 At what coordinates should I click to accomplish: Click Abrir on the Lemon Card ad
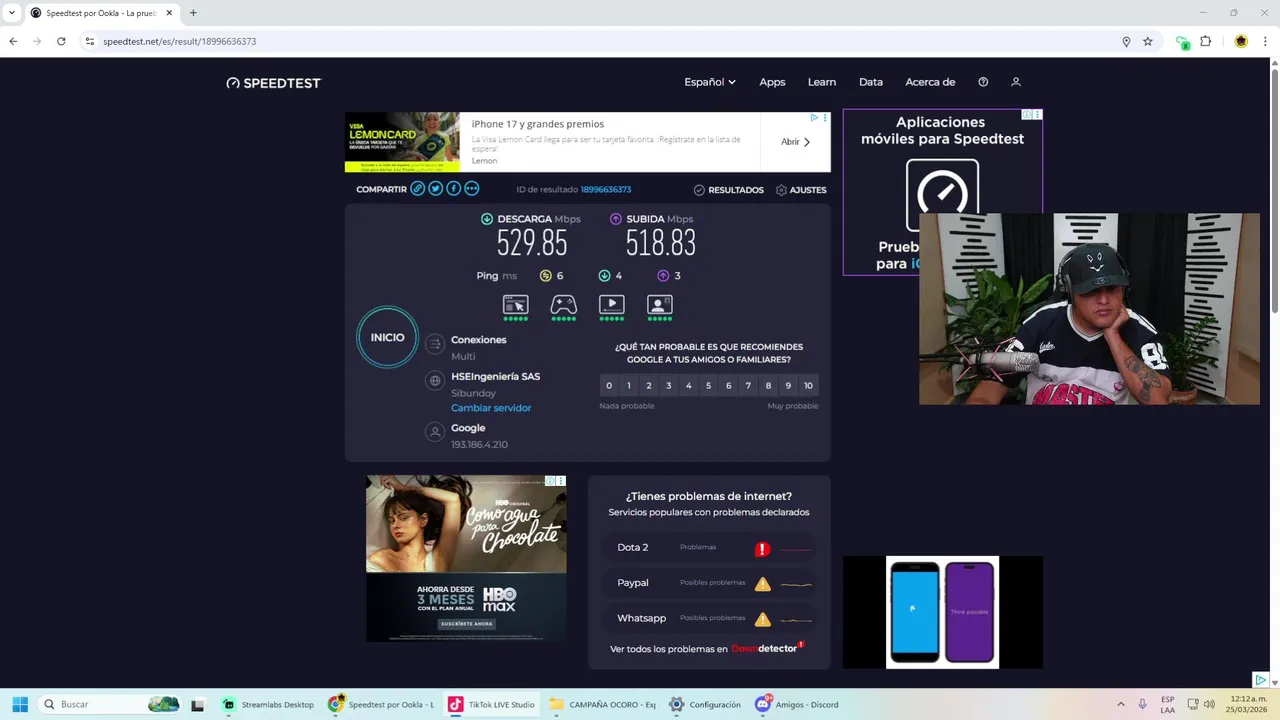[796, 142]
